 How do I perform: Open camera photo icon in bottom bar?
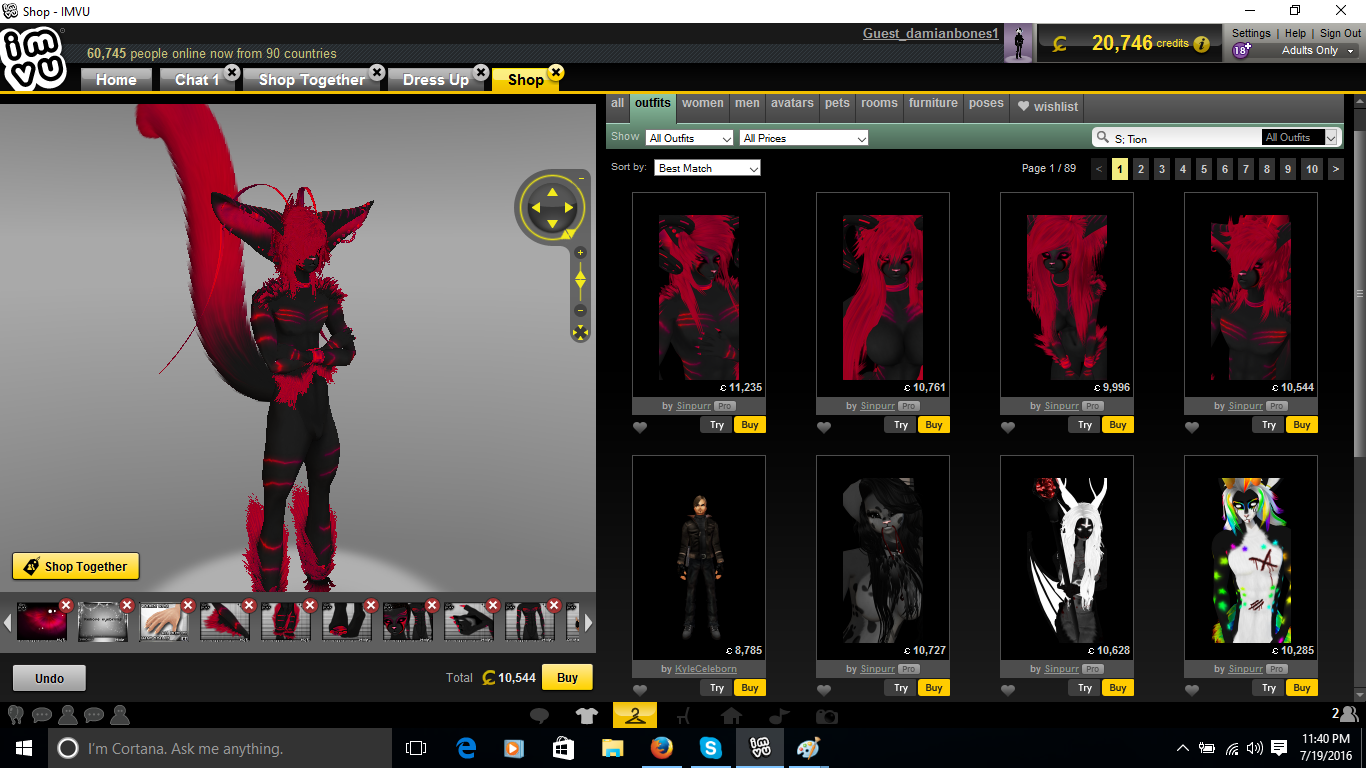coord(827,716)
